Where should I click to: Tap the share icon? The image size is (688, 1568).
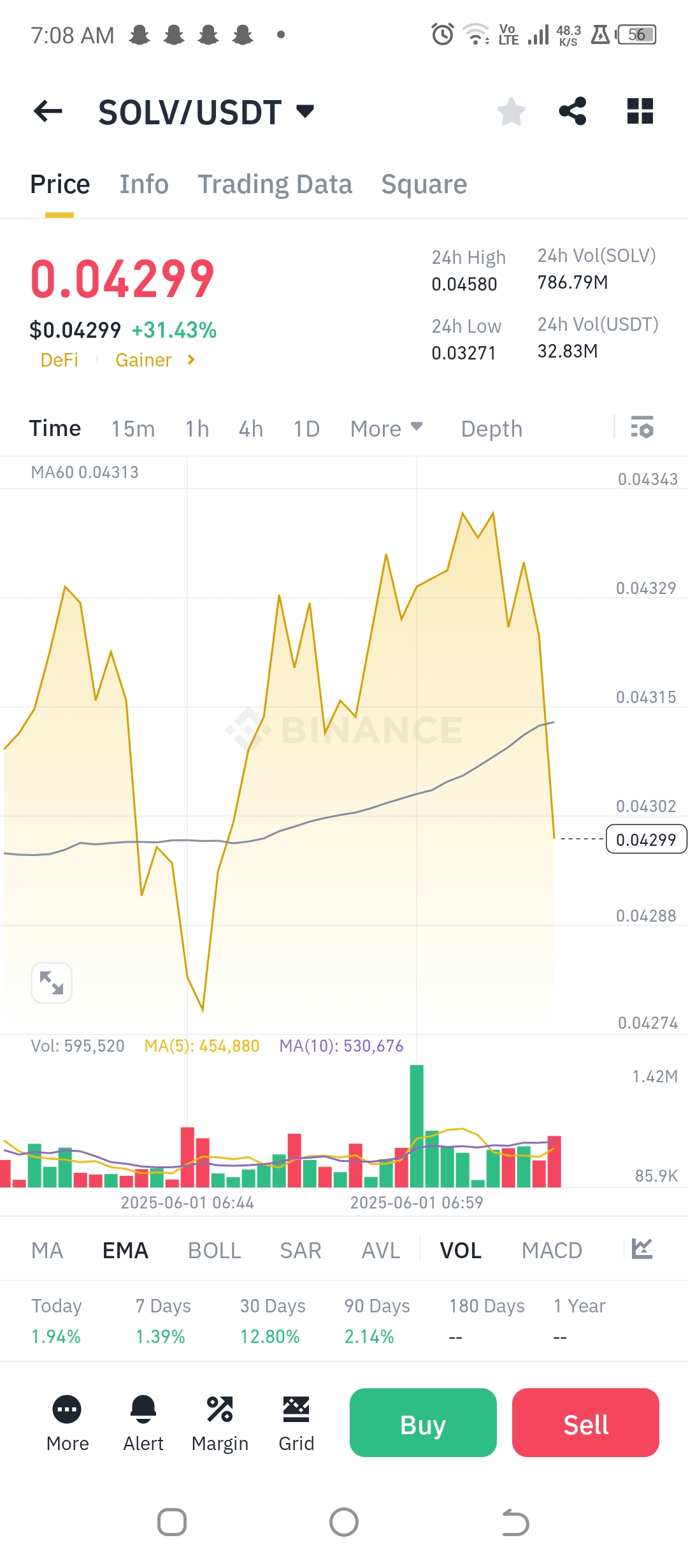click(x=573, y=112)
